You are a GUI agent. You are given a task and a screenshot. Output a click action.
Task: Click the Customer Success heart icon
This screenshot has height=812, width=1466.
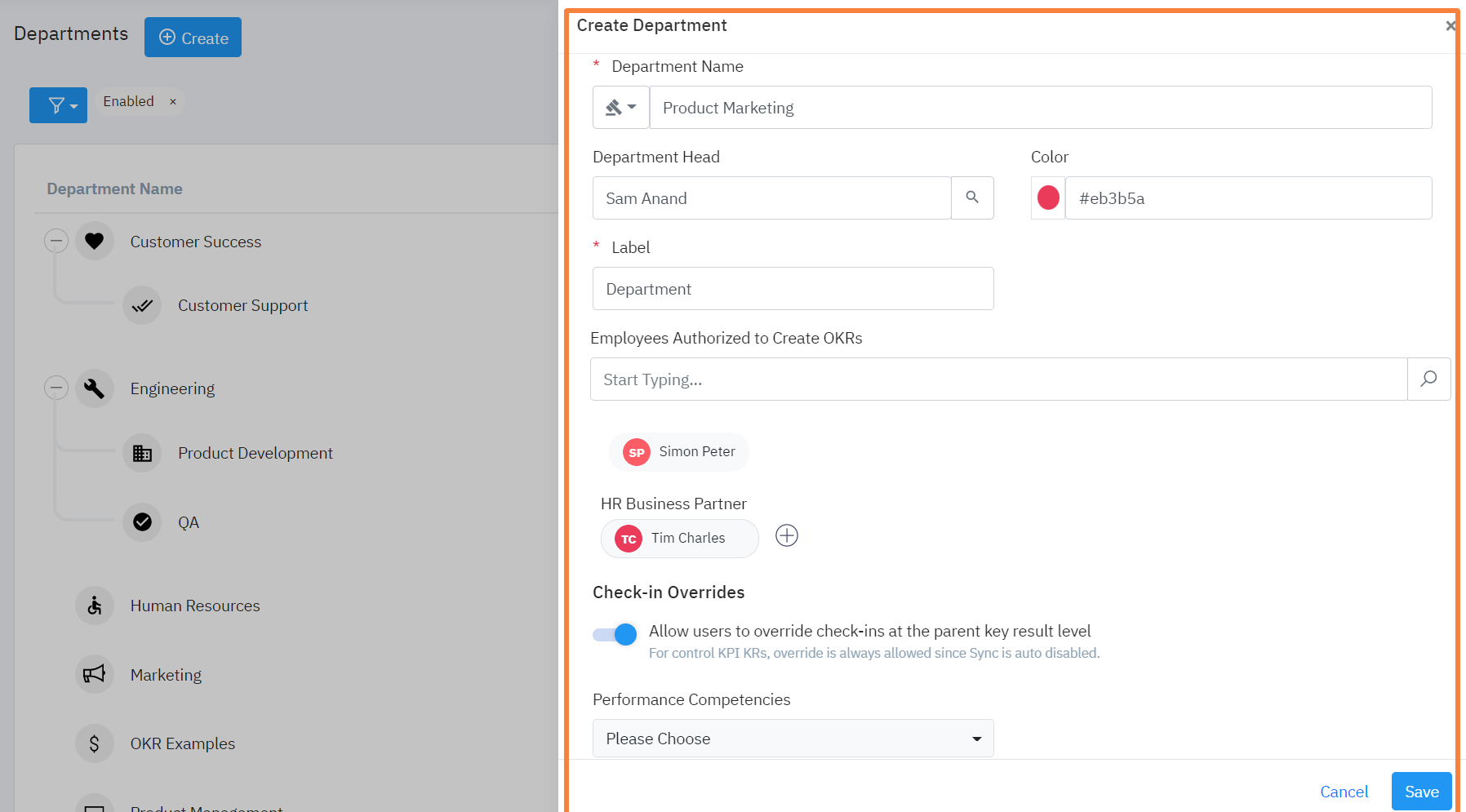tap(95, 241)
